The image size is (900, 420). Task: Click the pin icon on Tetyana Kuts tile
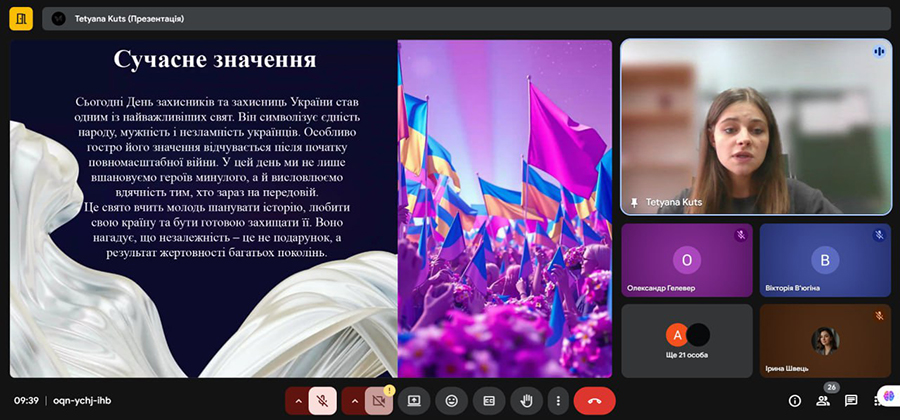(635, 203)
